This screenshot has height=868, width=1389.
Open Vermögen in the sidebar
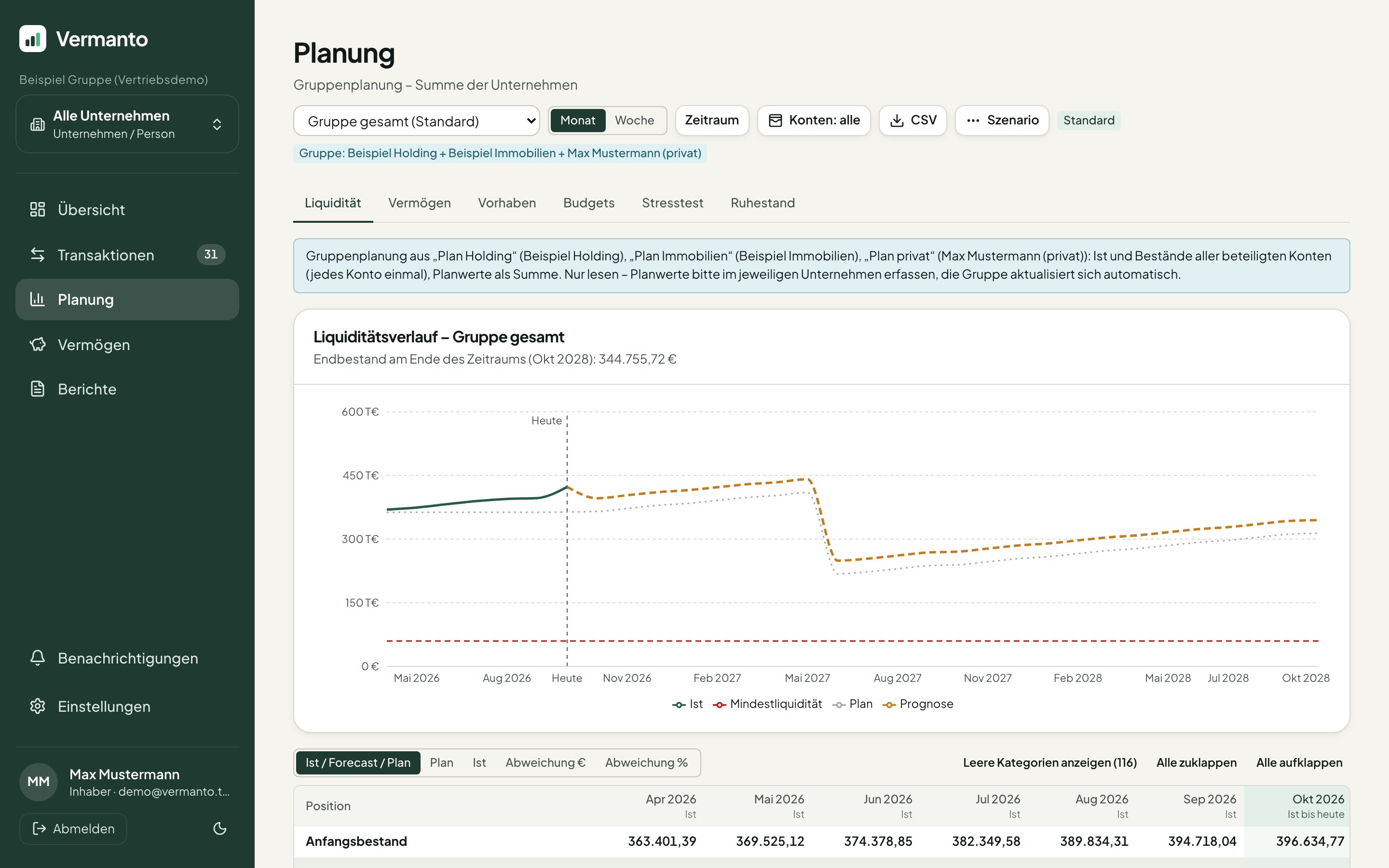pyautogui.click(x=127, y=344)
